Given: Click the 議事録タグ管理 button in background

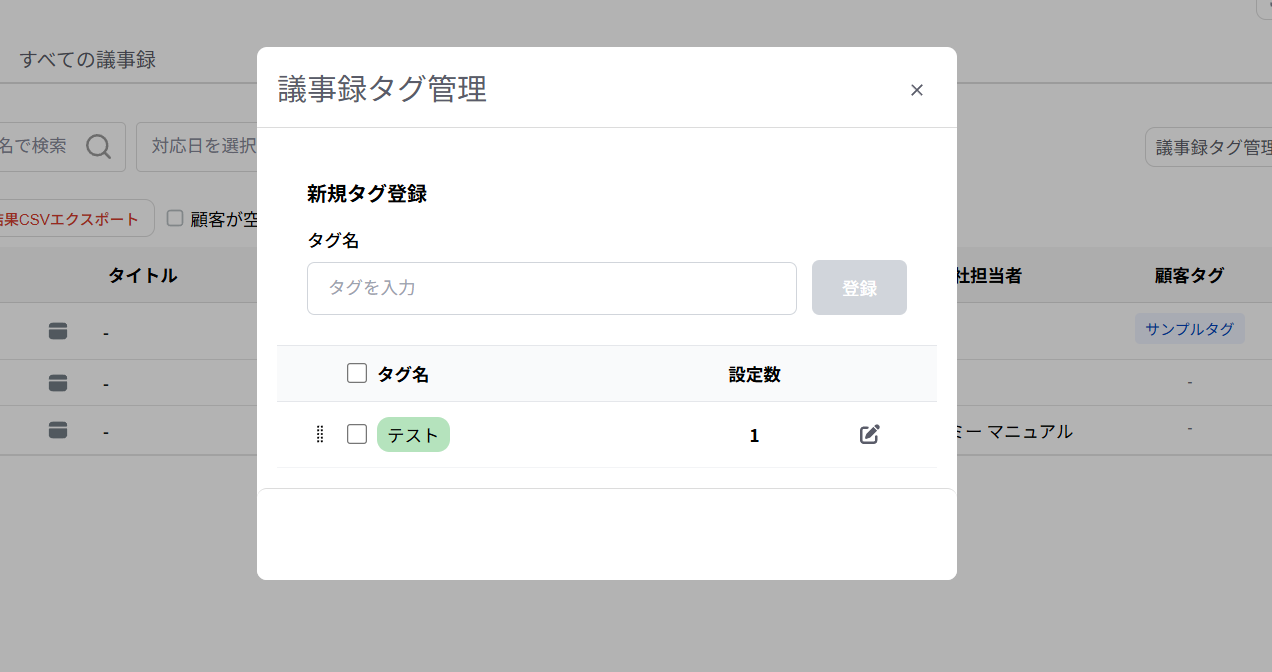Looking at the screenshot, I should tap(1210, 148).
